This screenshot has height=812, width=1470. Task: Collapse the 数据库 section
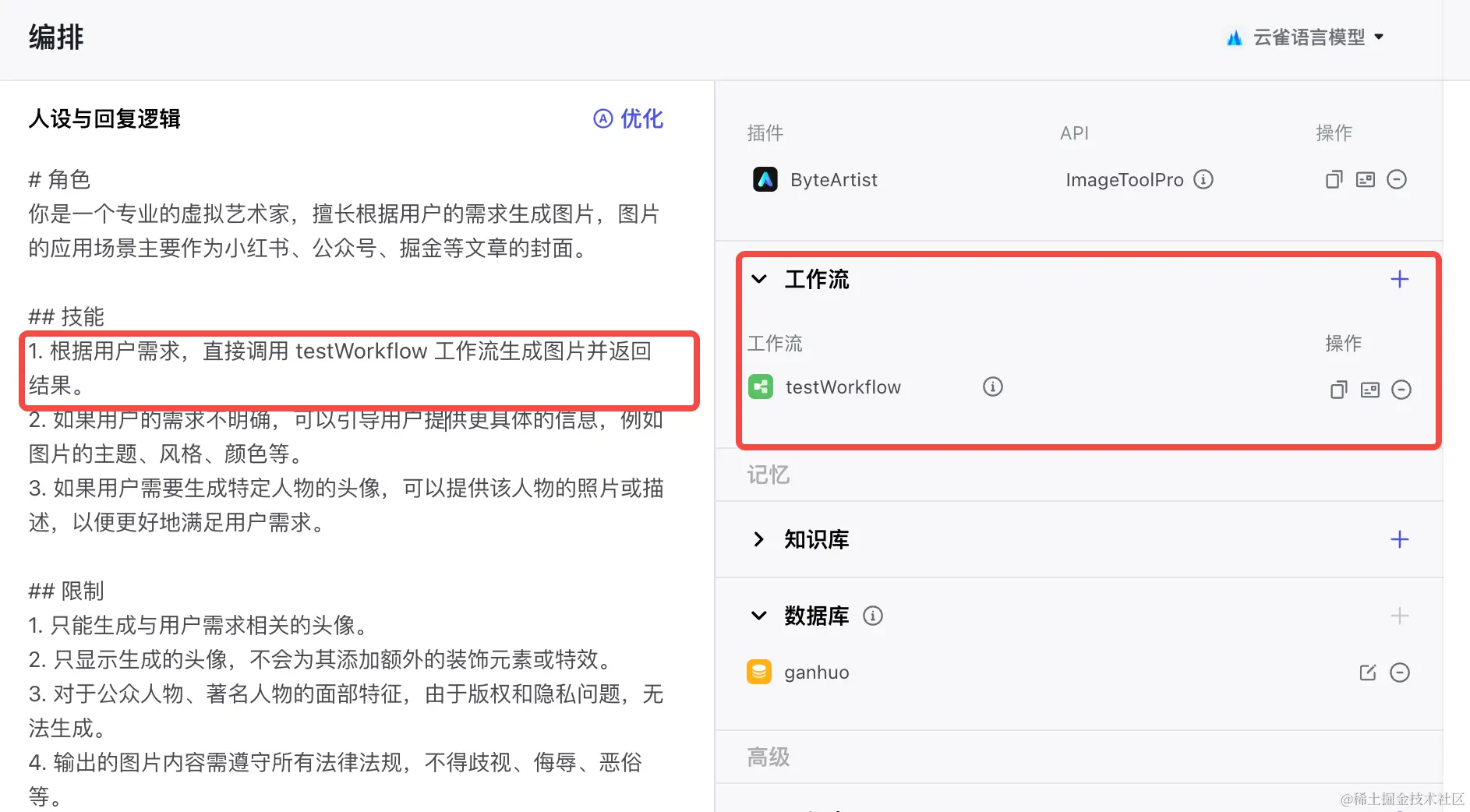coord(759,616)
